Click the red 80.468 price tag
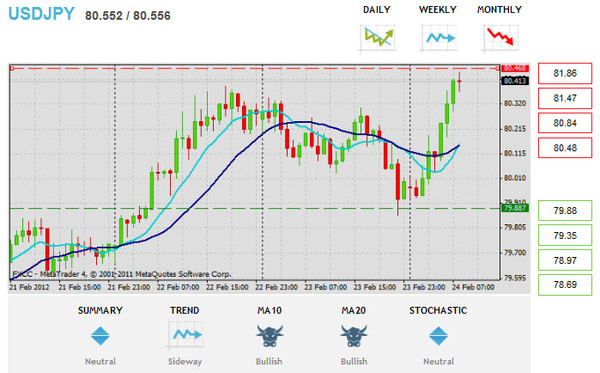600x373 pixels. tap(515, 68)
